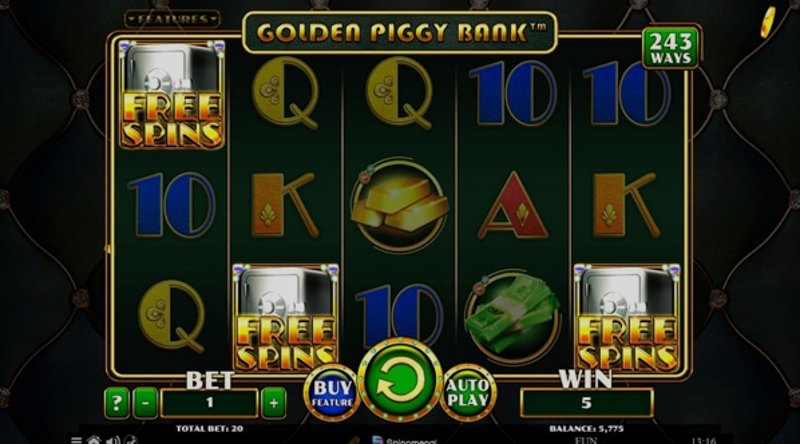The height and width of the screenshot is (444, 800).
Task: Click the gold bars symbol
Action: 399,205
